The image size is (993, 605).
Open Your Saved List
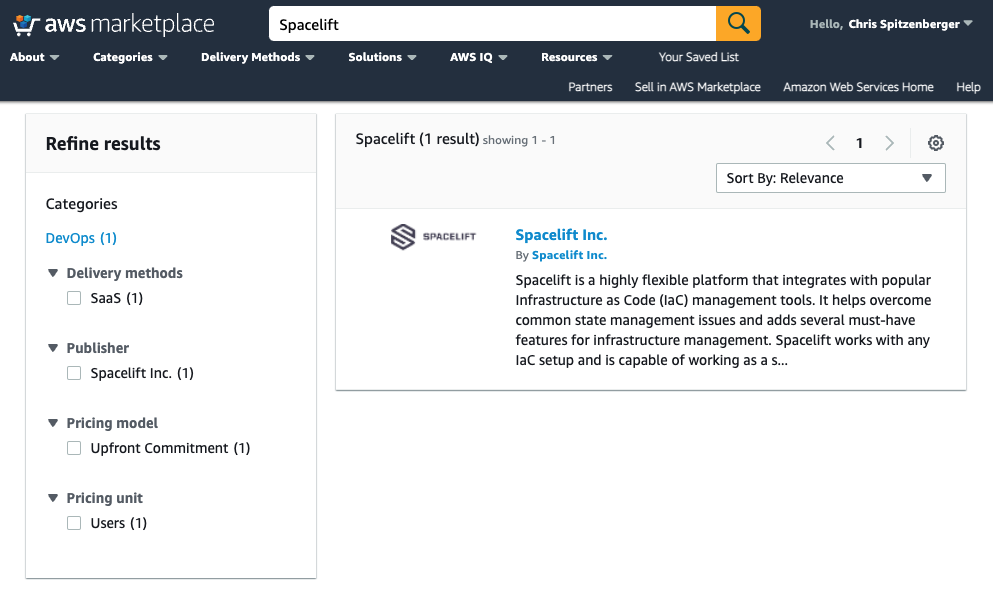tap(699, 57)
